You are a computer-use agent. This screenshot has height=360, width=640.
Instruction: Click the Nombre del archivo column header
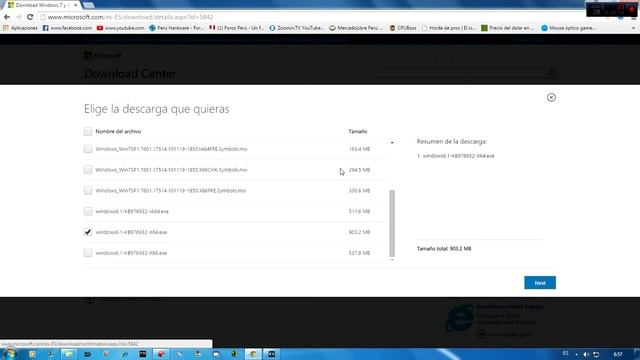click(118, 131)
